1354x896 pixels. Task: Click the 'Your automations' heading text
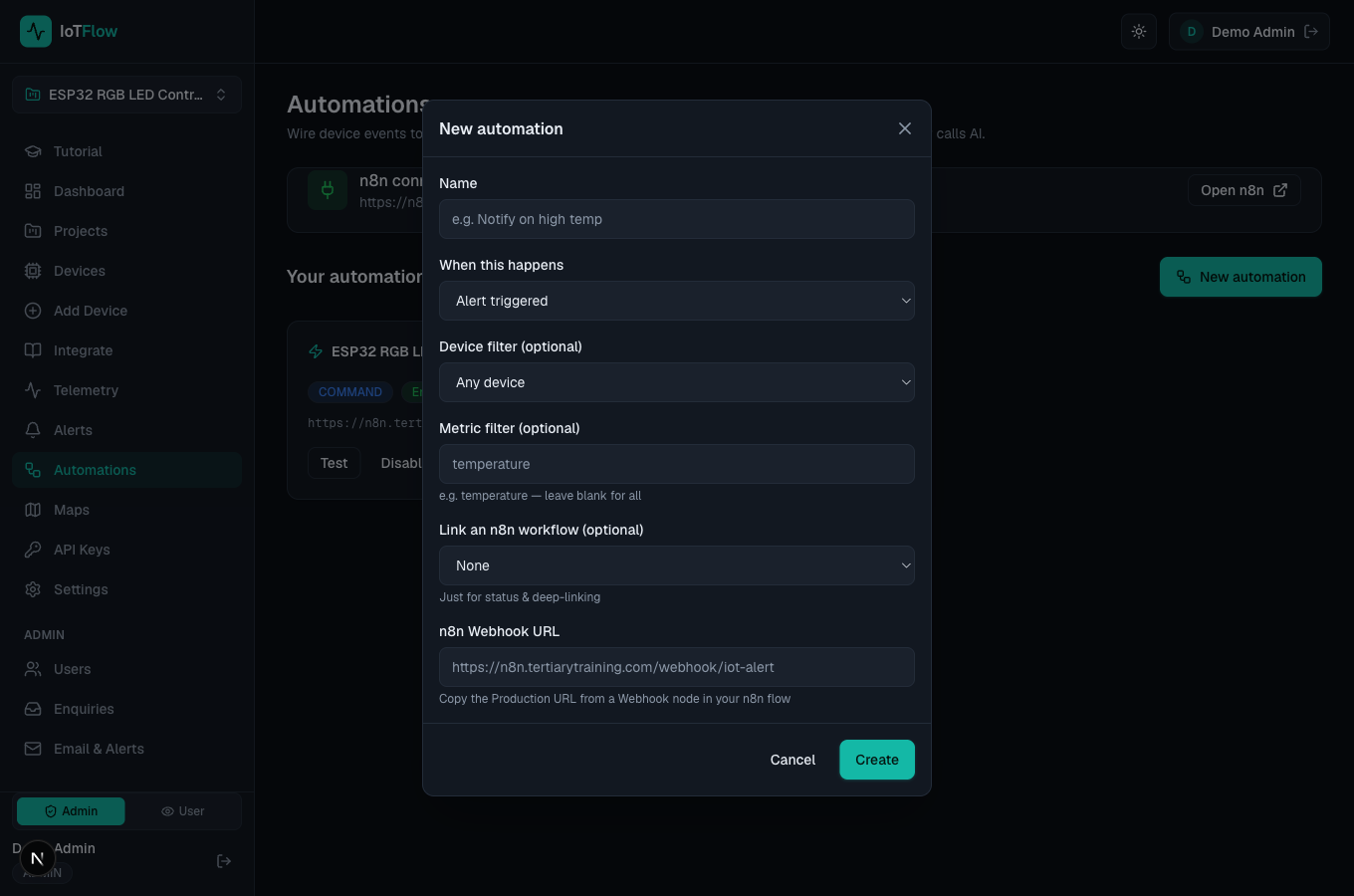[354, 277]
